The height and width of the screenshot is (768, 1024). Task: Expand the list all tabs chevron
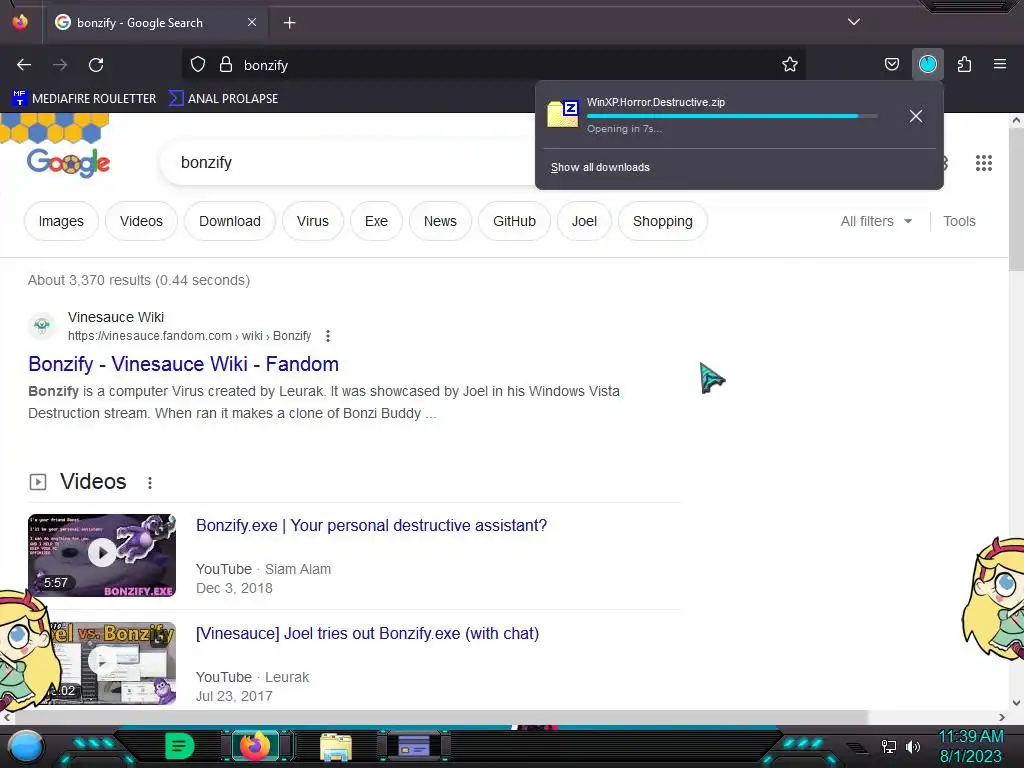tap(854, 22)
